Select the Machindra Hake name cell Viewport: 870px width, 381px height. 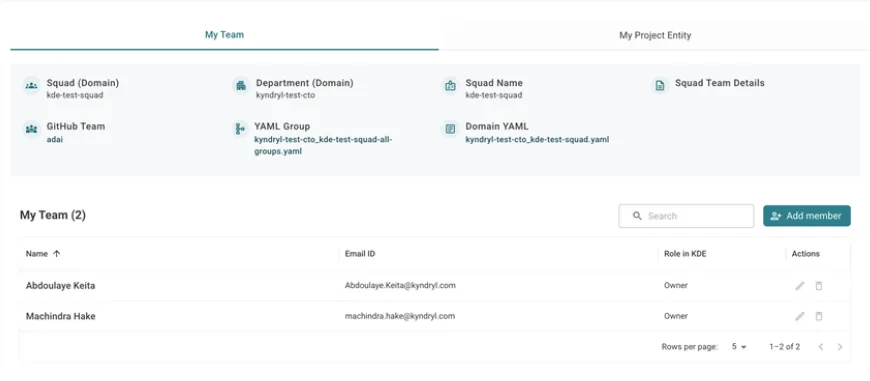(x=60, y=316)
